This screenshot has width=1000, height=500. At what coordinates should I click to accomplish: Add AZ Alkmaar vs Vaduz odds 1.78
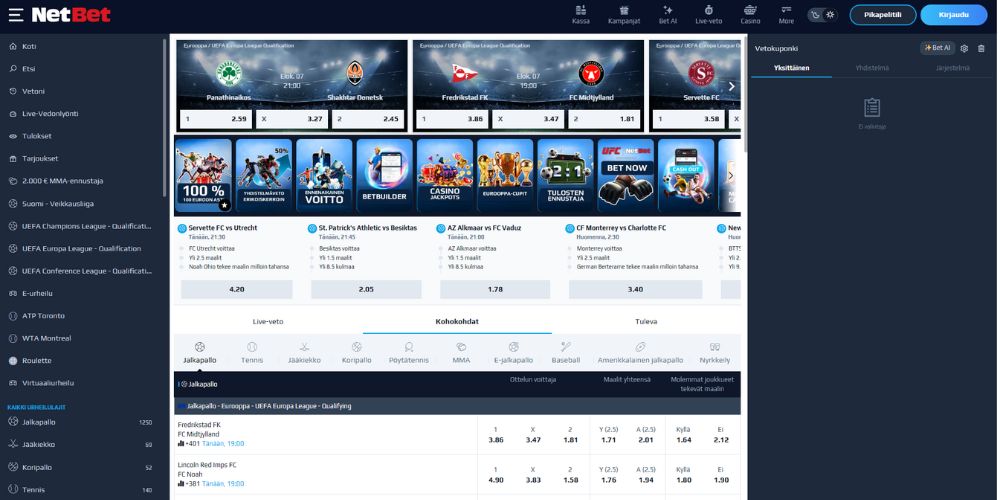495,289
